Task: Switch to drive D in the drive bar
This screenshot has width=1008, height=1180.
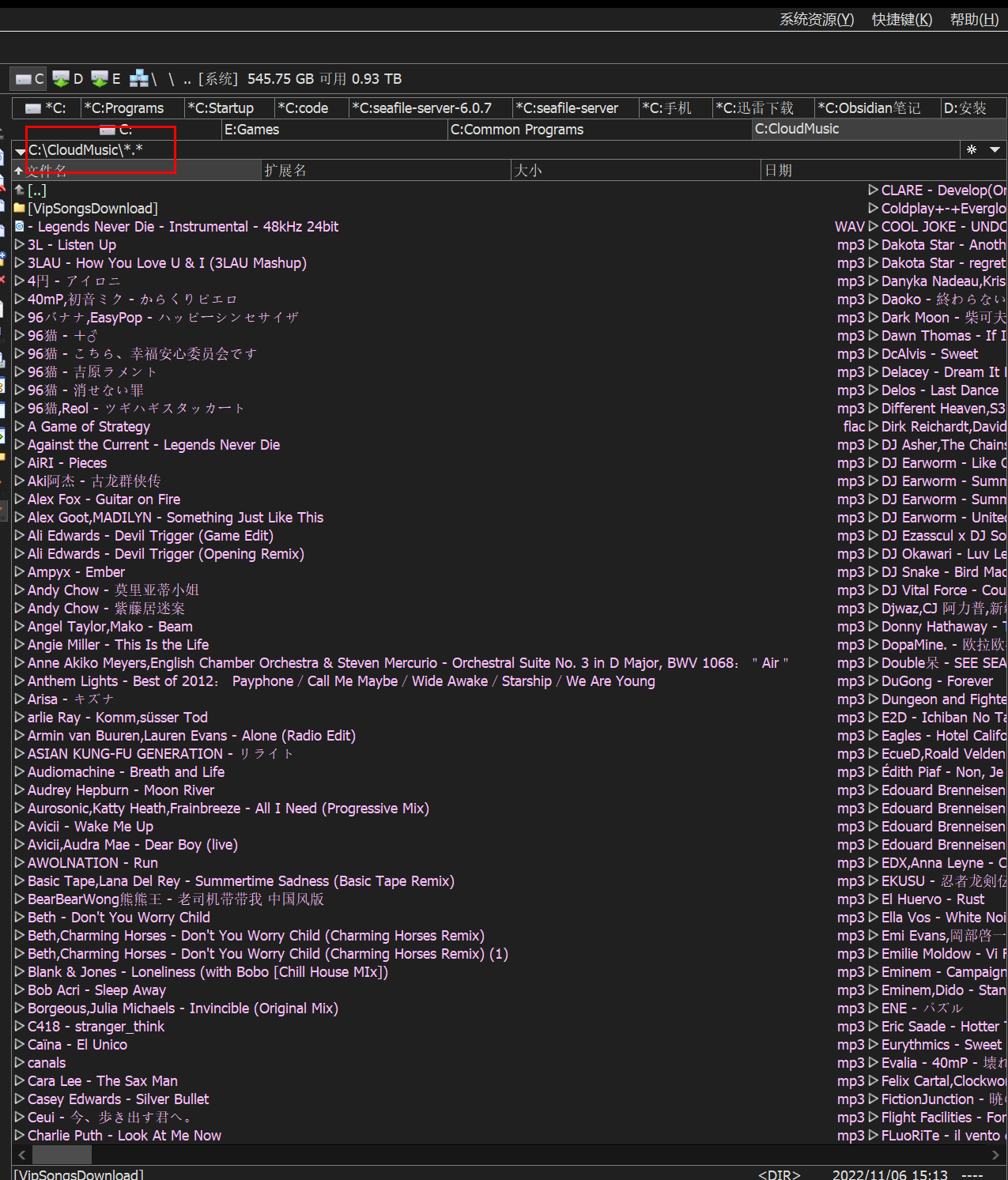Action: coord(68,79)
